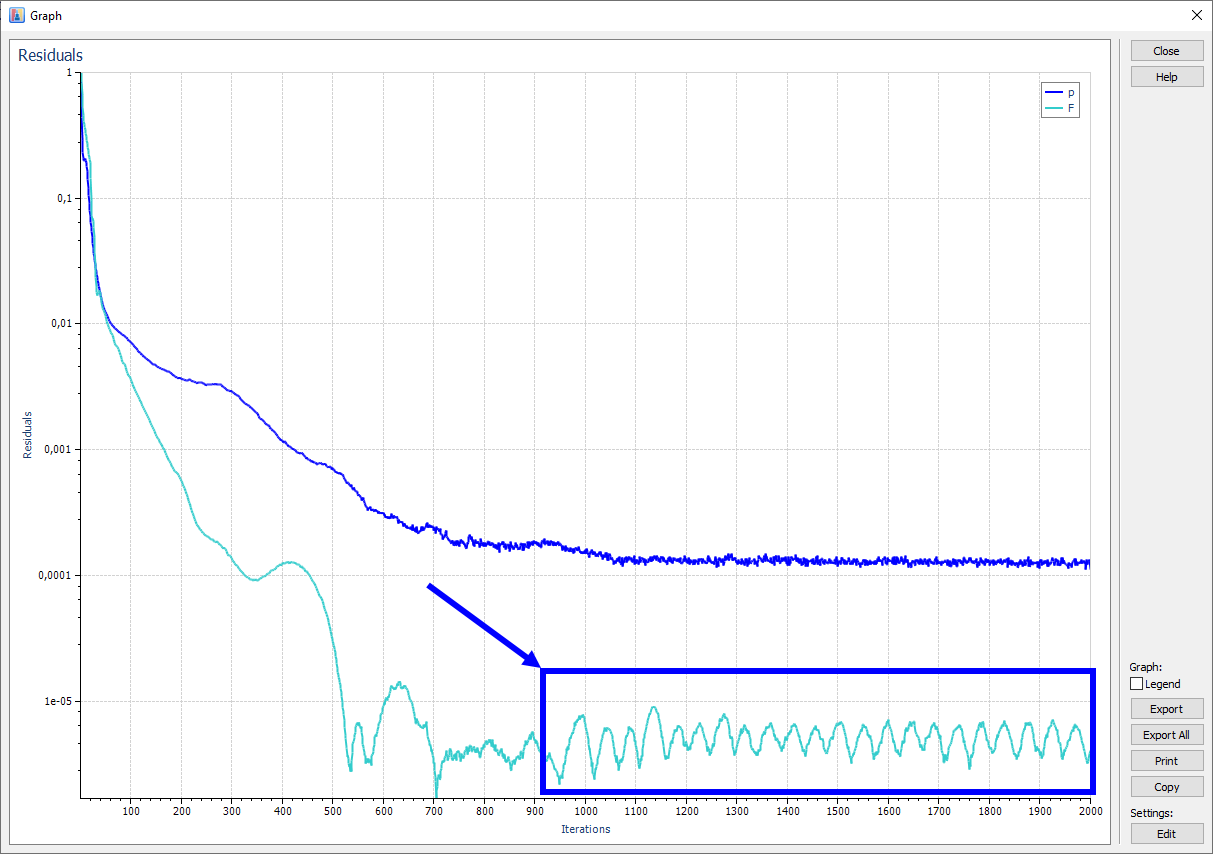Select the P entry in the legend

(1060, 91)
